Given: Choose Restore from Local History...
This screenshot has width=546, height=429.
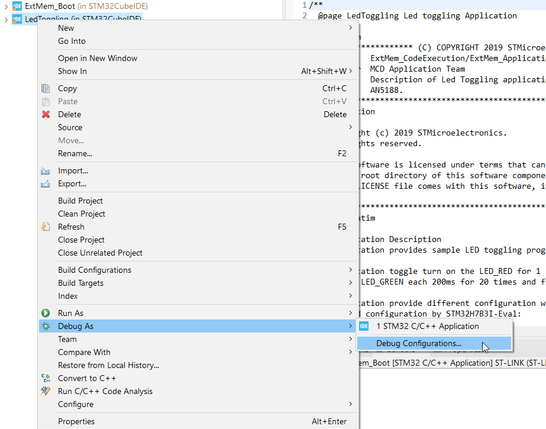Looking at the screenshot, I should click(198, 365).
